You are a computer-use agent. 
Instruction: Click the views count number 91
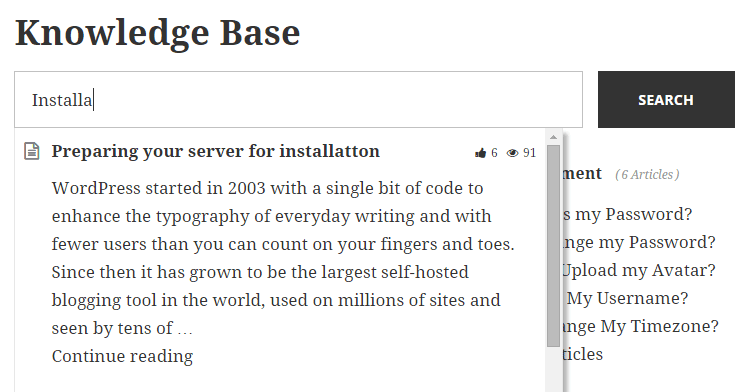point(529,153)
